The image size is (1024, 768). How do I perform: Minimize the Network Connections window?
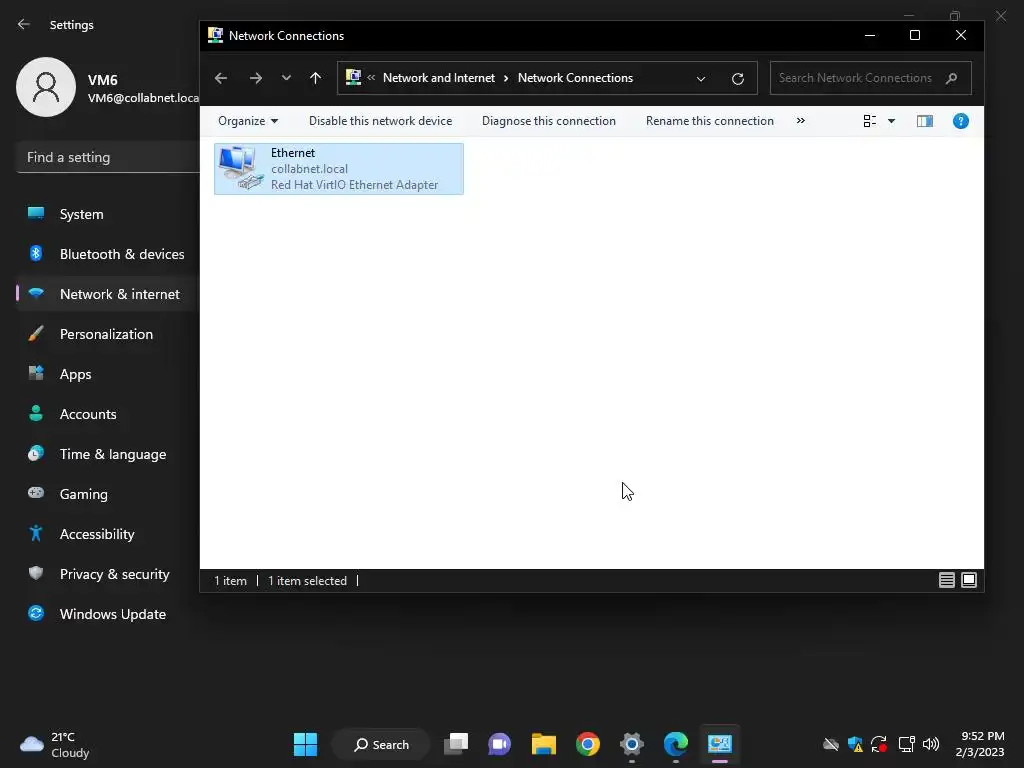870,35
